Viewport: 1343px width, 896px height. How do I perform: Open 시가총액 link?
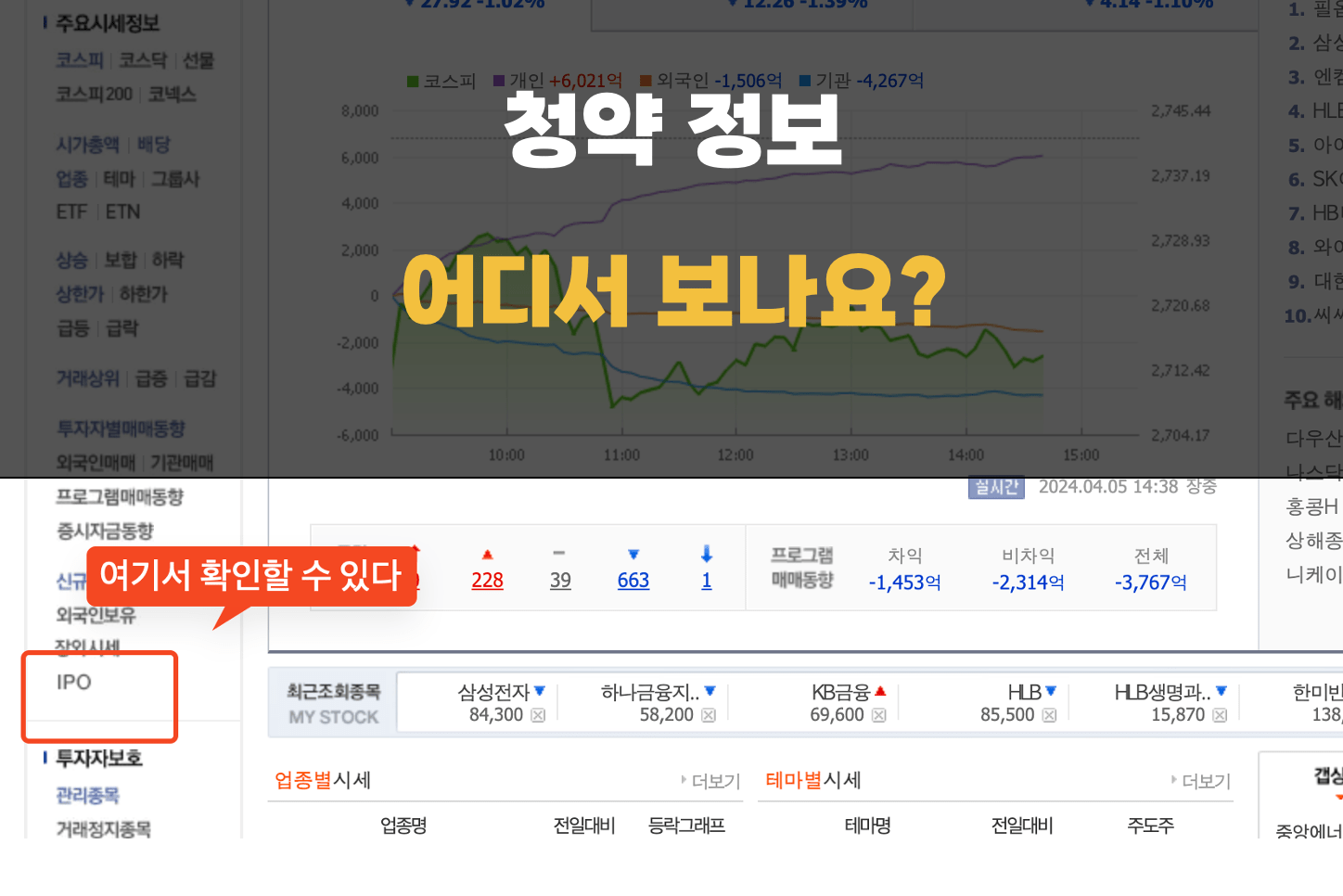click(x=88, y=145)
